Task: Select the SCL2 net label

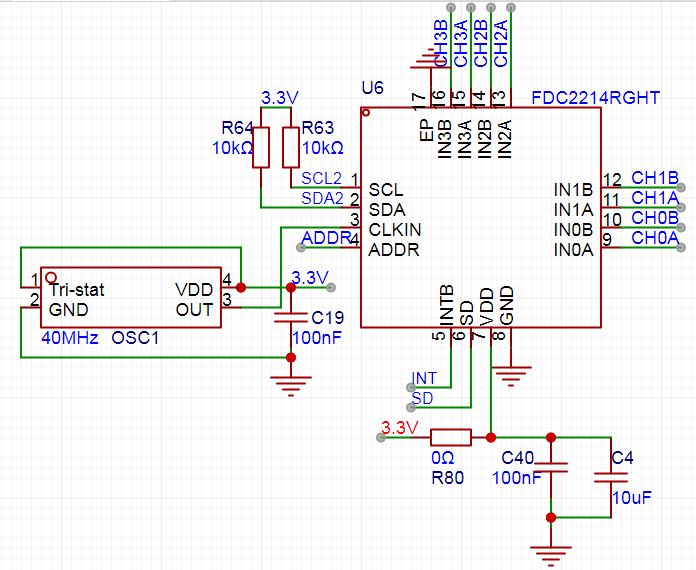Action: tap(322, 178)
